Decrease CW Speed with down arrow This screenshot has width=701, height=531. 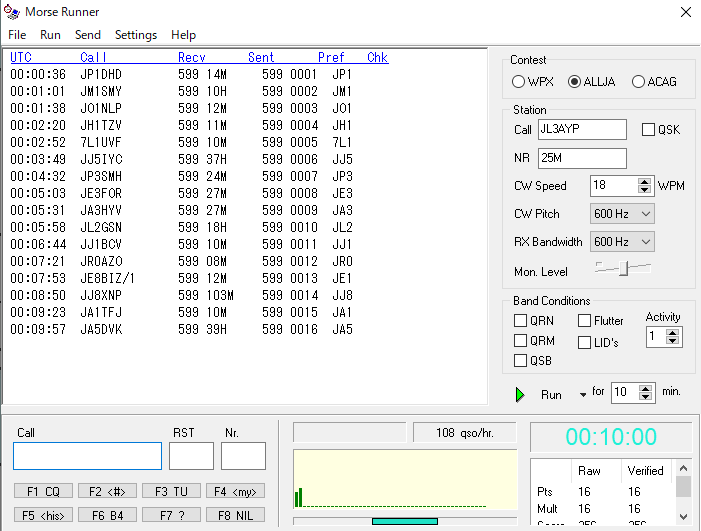tap(644, 190)
